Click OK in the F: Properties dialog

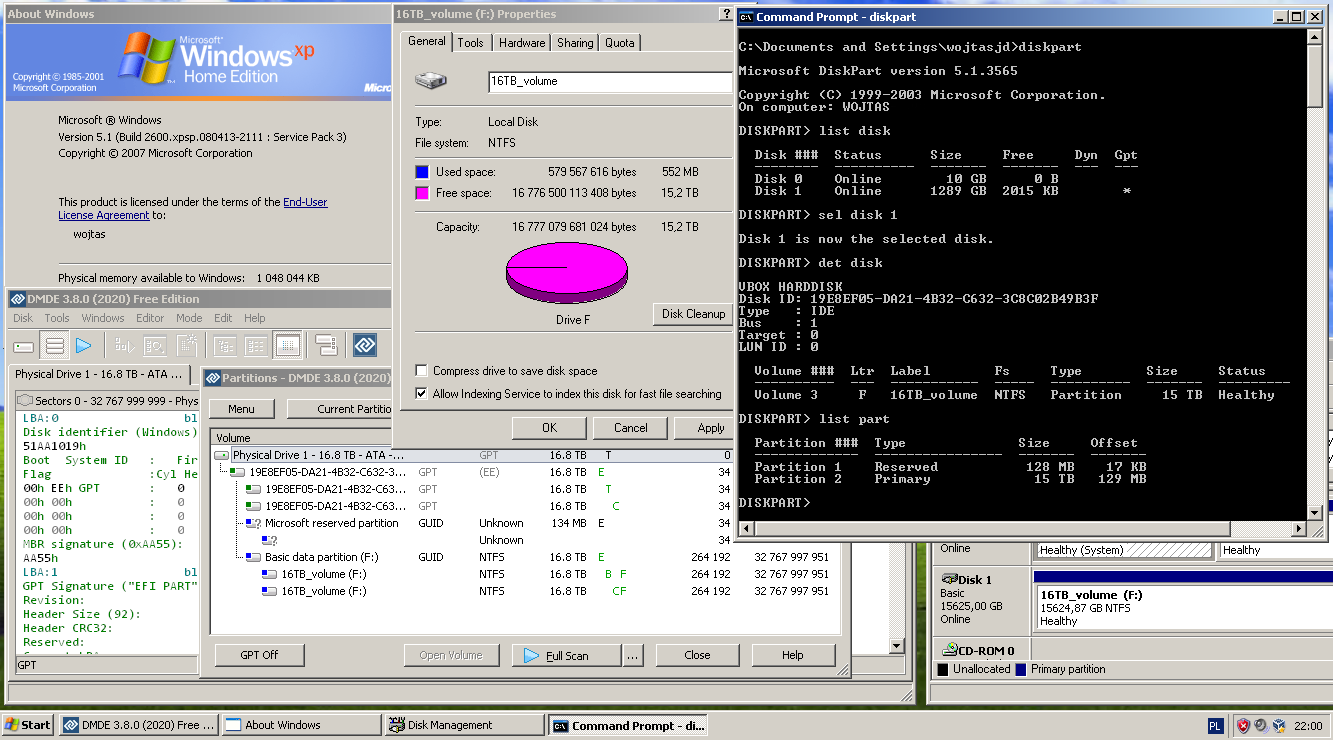tap(549, 428)
